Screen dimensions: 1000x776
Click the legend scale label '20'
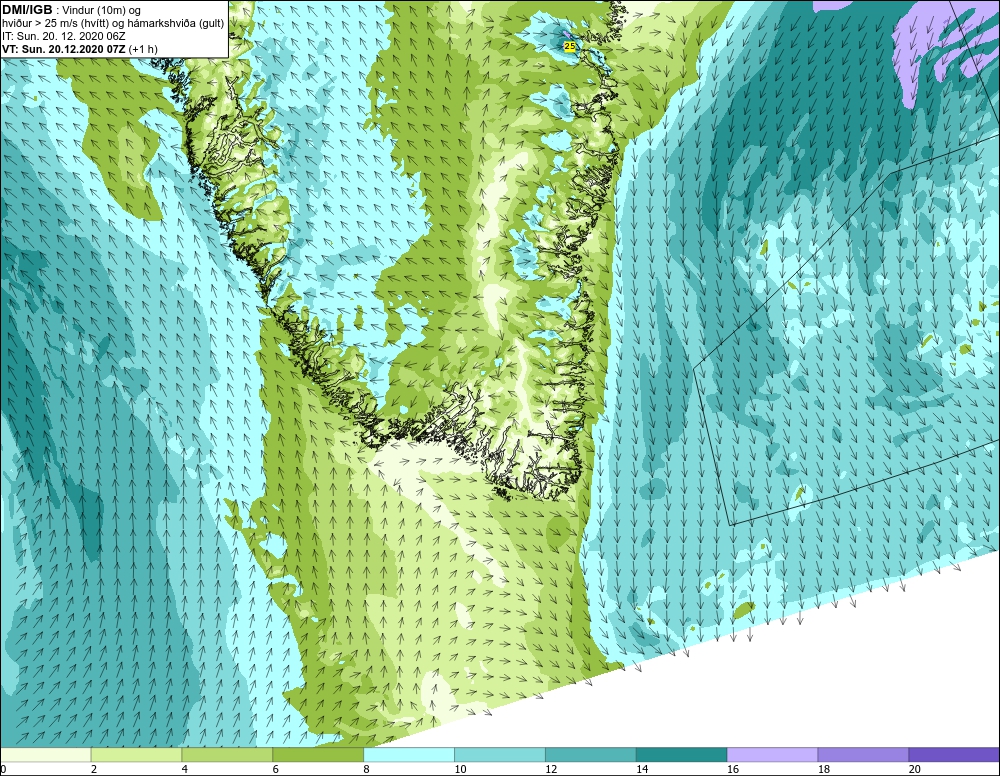click(915, 770)
